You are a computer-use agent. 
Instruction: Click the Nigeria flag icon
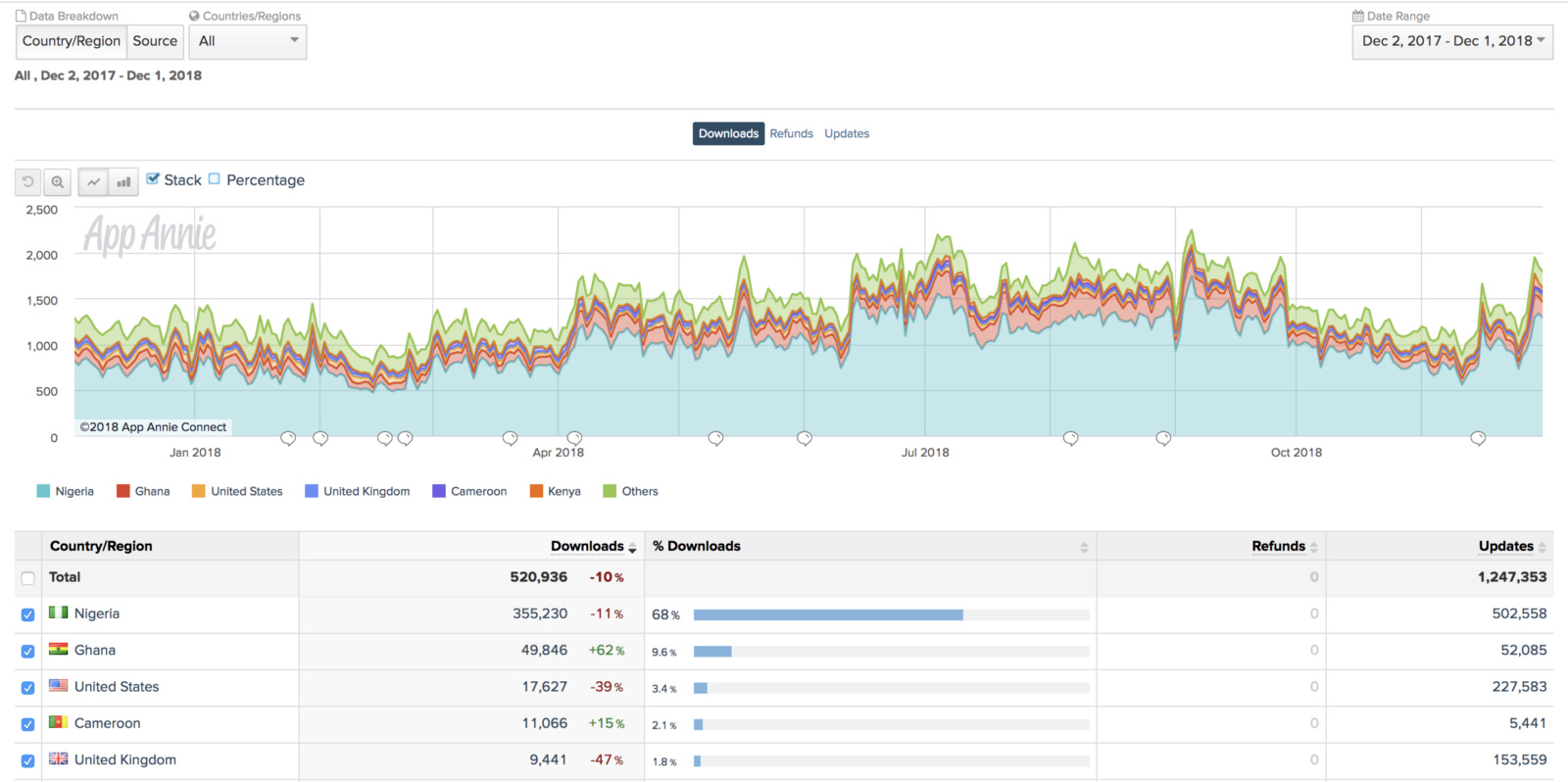pos(59,612)
